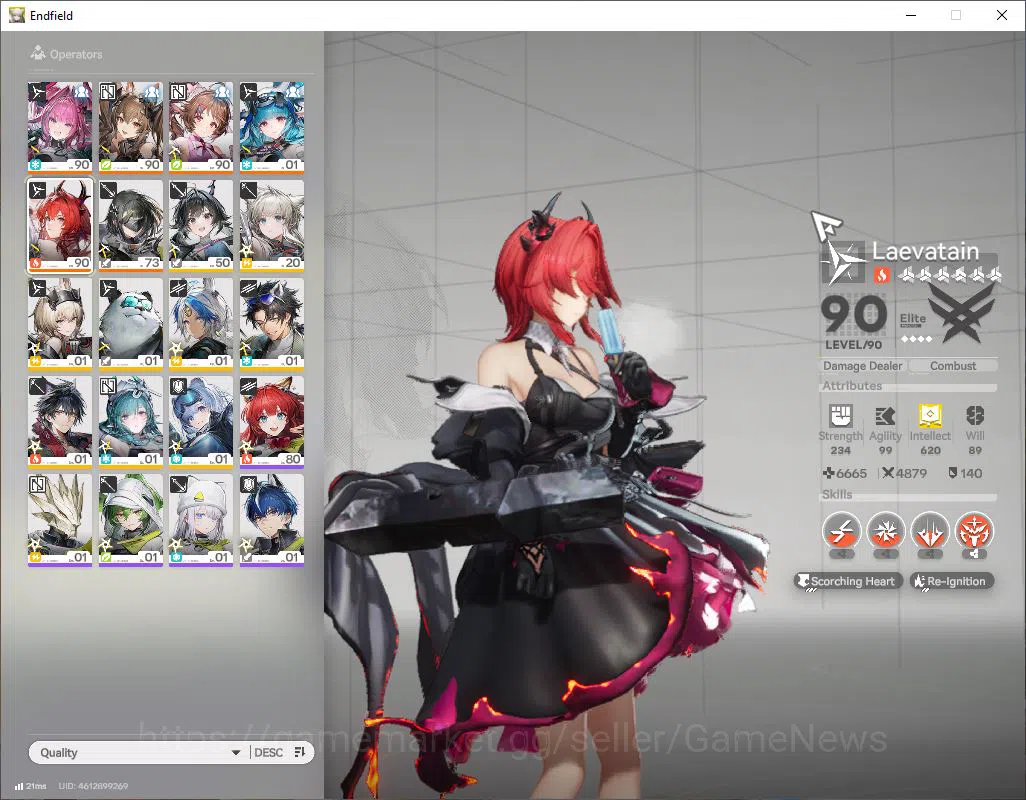Viewport: 1026px width, 800px height.
Task: Open the Re-Ignition talent
Action: (x=952, y=581)
